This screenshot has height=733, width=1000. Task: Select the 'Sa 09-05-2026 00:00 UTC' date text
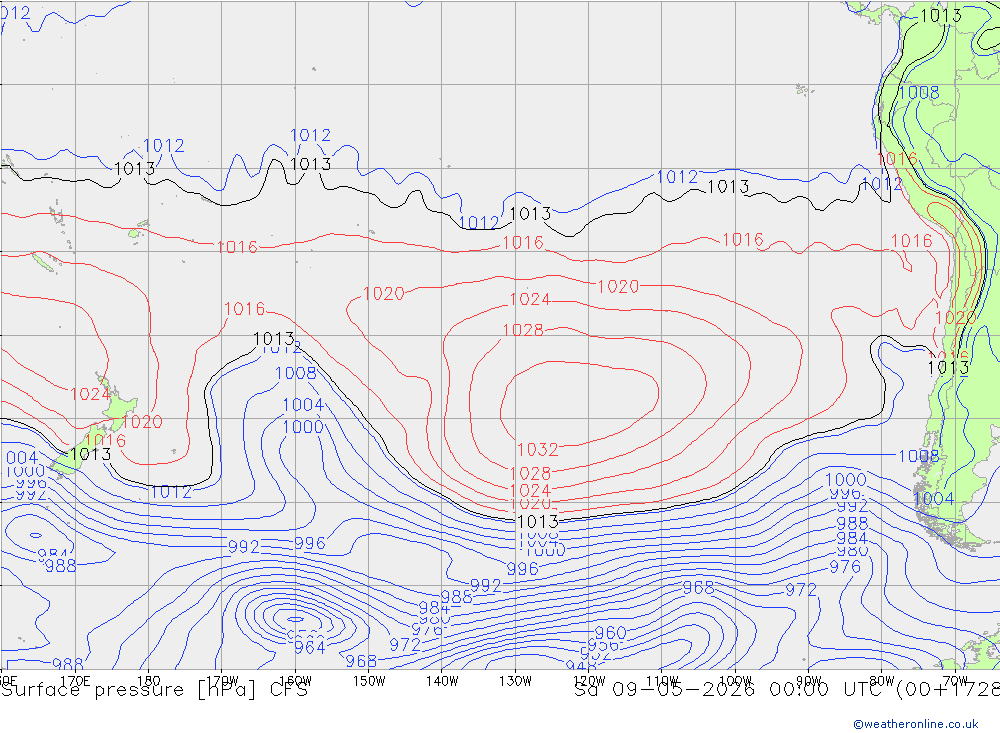(x=732, y=690)
